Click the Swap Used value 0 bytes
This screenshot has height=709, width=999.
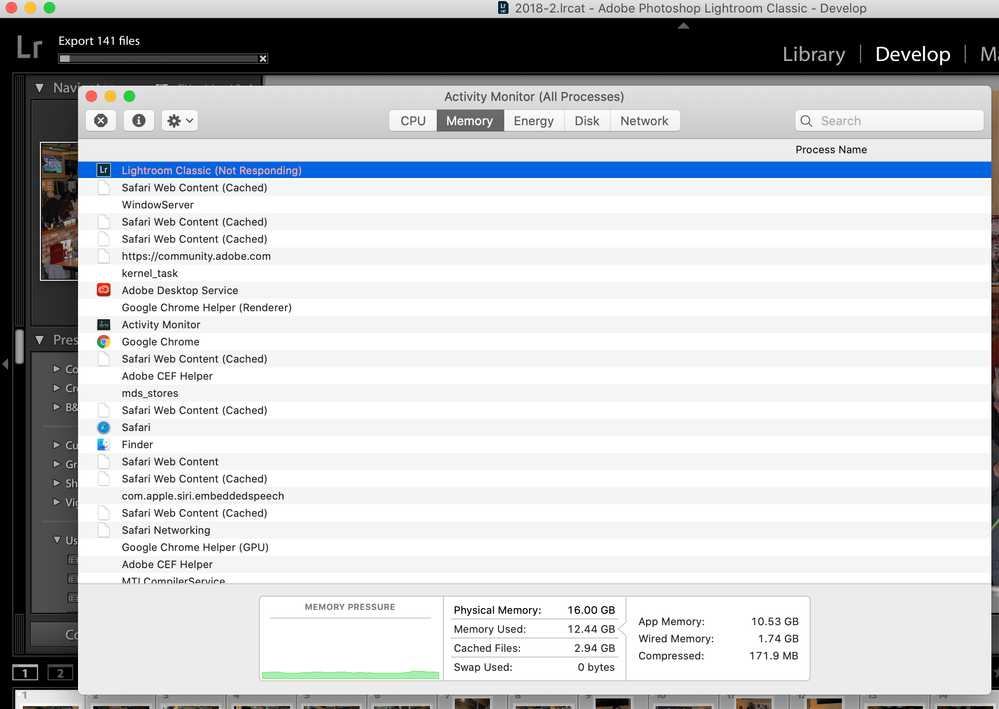pos(596,668)
